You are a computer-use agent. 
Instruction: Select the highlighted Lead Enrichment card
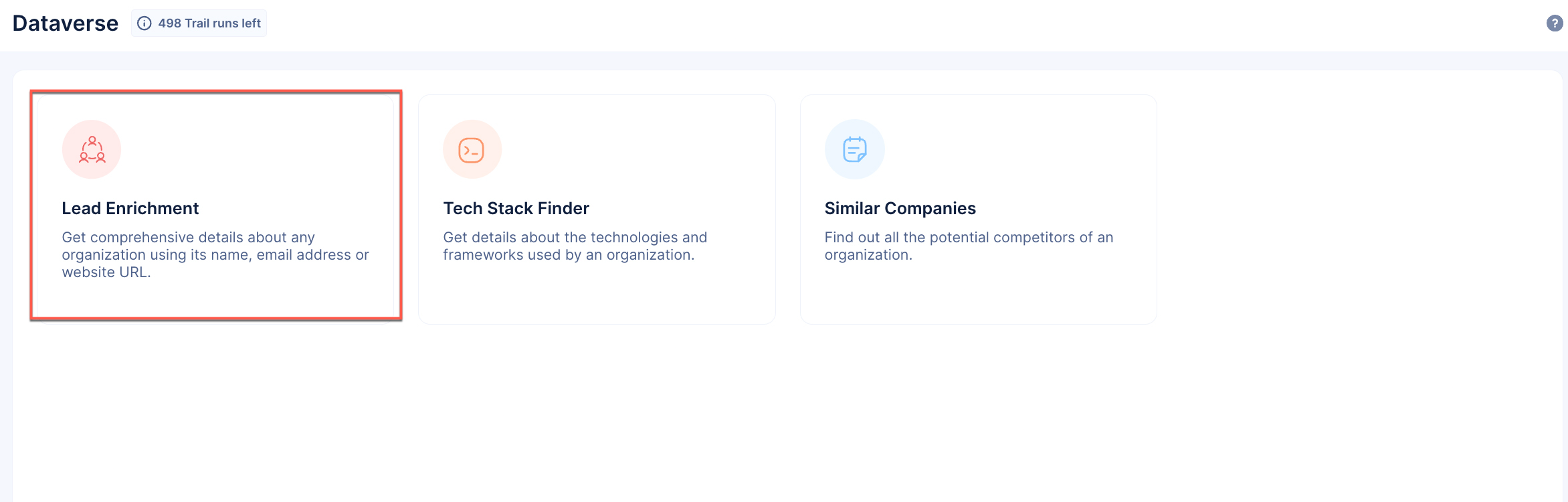click(x=216, y=205)
